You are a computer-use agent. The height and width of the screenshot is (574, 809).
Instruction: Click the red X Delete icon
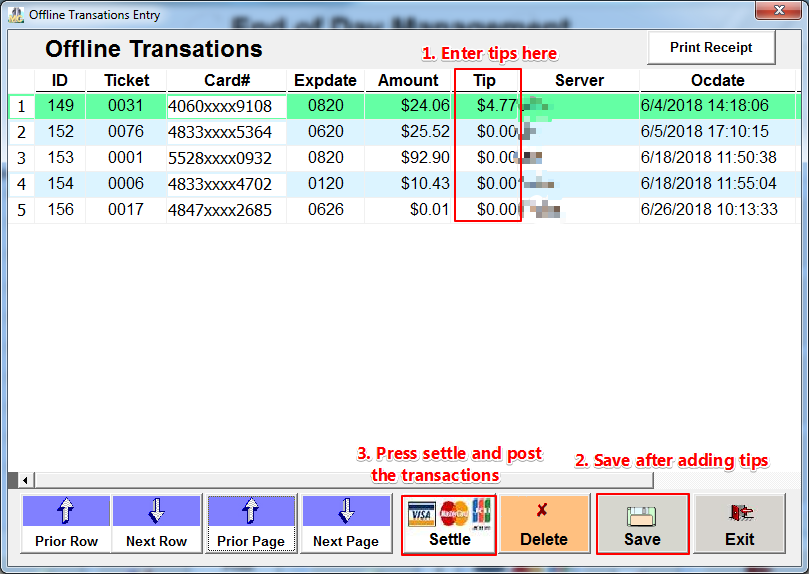tap(542, 510)
